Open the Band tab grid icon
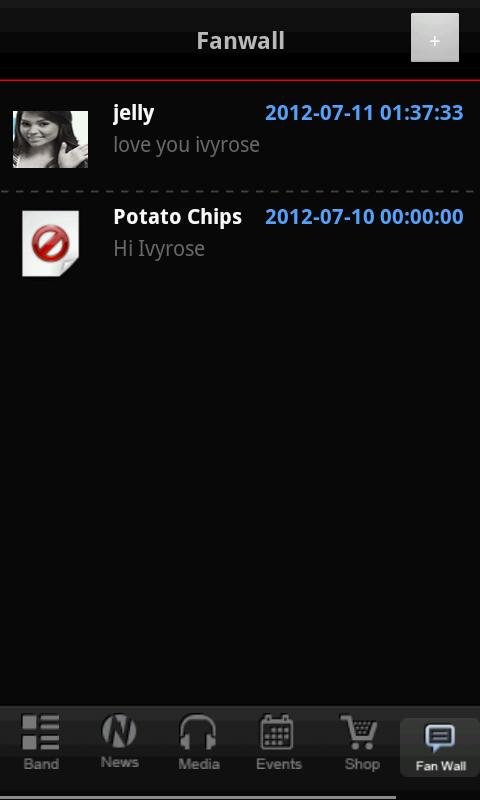Image resolution: width=480 pixels, height=800 pixels. [41, 732]
